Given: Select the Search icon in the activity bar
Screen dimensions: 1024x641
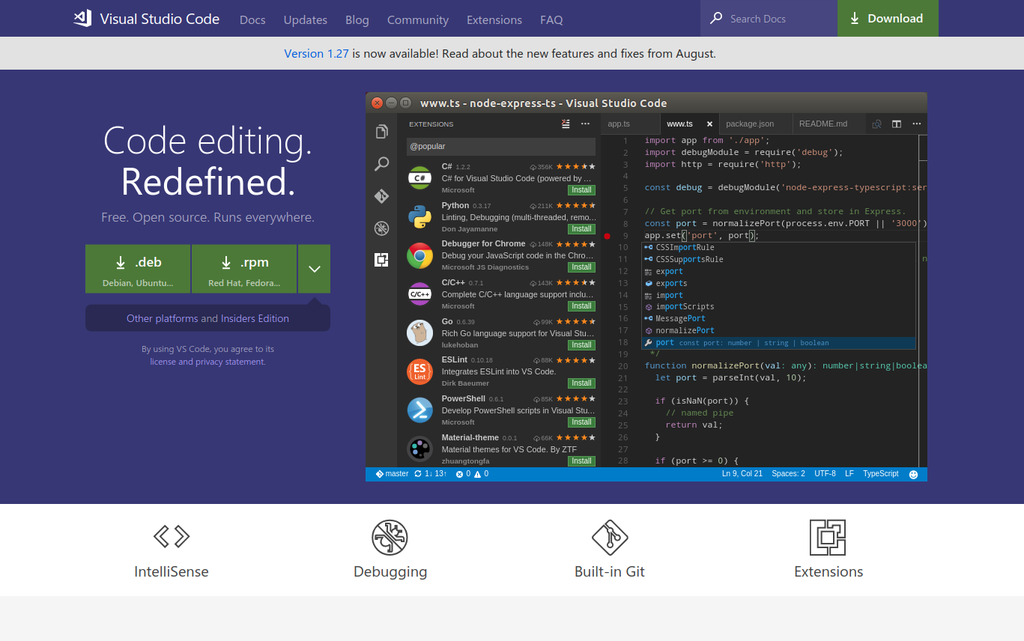Looking at the screenshot, I should tap(381, 164).
